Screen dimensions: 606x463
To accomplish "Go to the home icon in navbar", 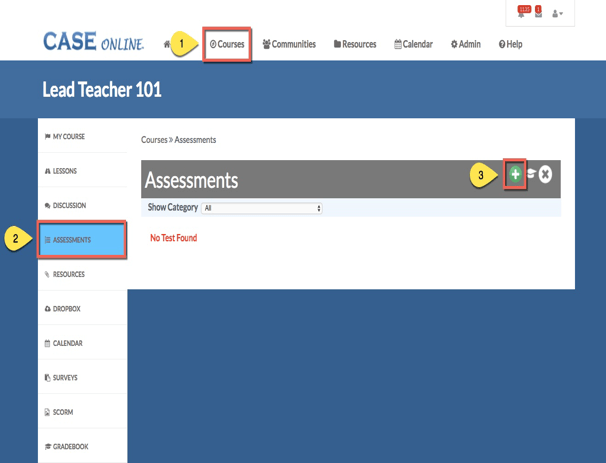I will [x=167, y=44].
